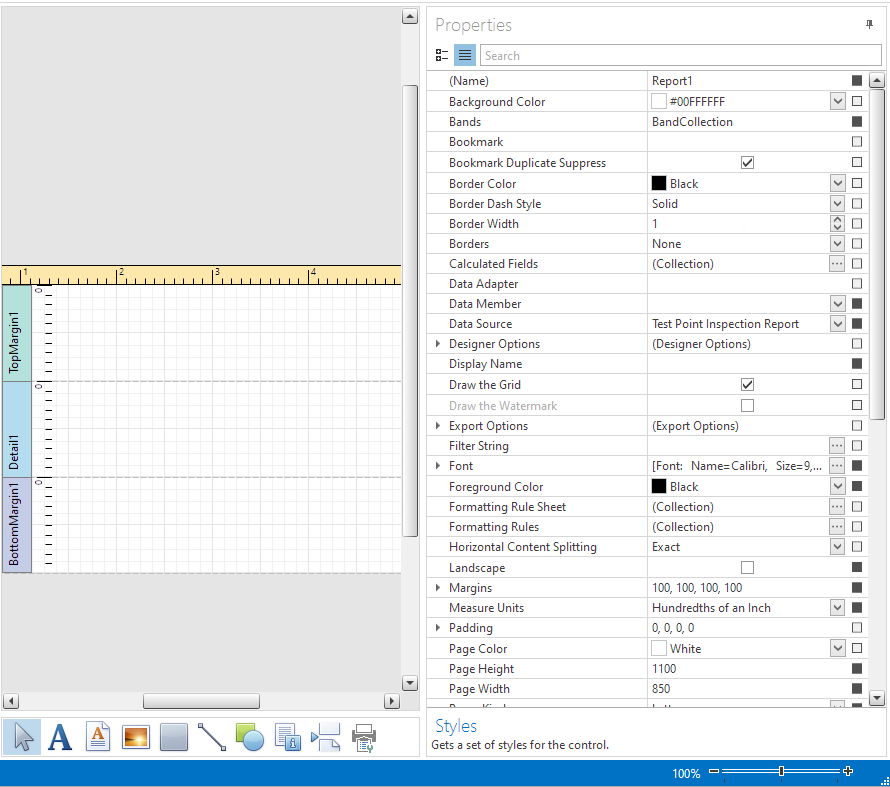This screenshot has height=787, width=890.
Task: Open the Measure Units dropdown
Action: 839,607
